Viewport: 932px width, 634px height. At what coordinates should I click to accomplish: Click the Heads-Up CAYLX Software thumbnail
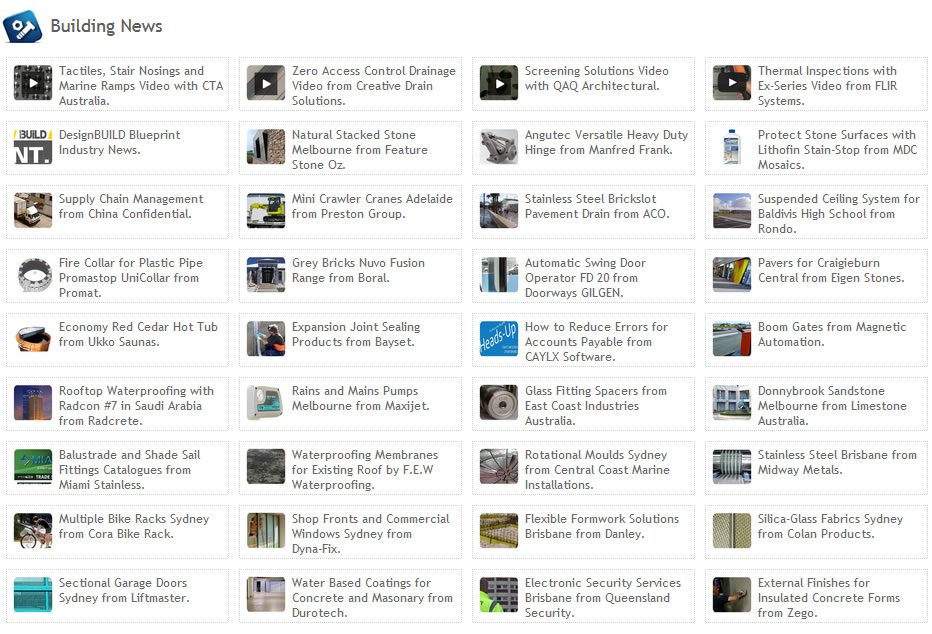pyautogui.click(x=499, y=339)
